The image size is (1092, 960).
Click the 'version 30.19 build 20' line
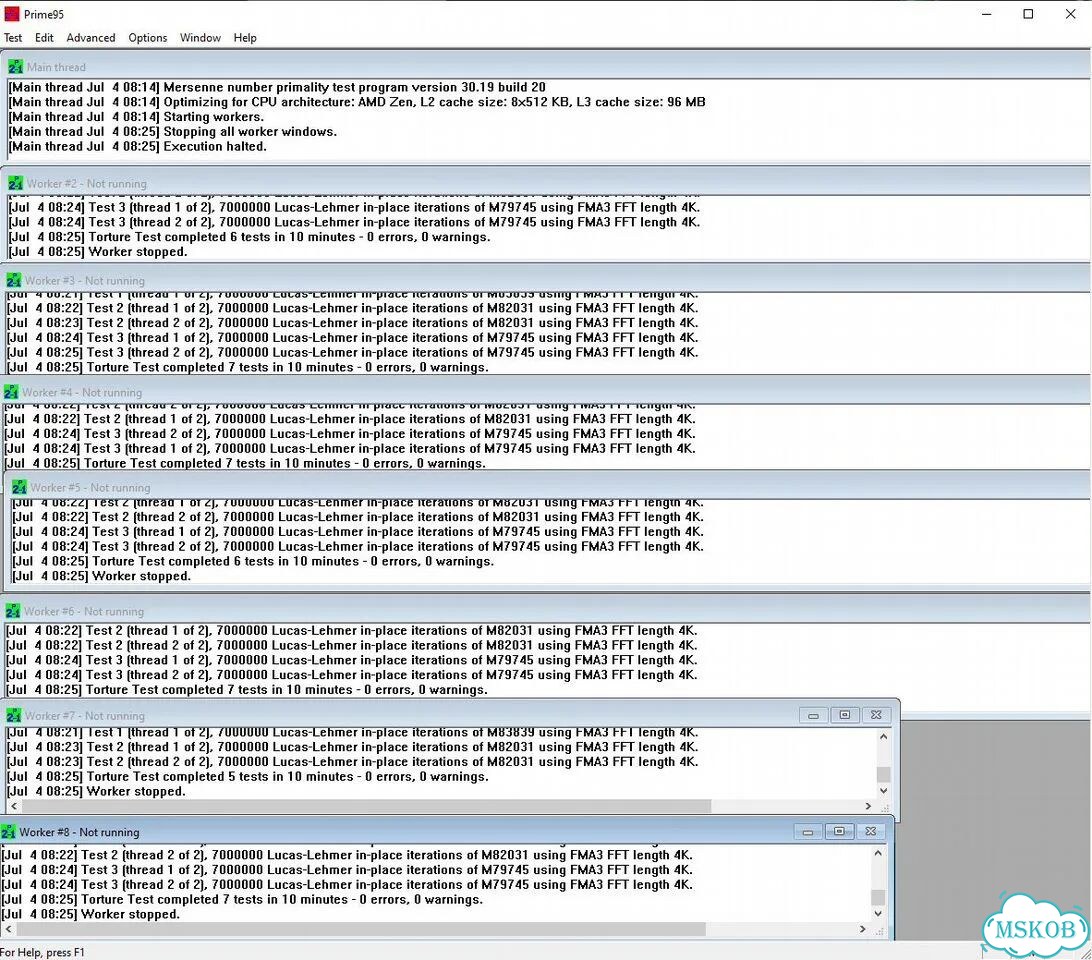point(277,87)
